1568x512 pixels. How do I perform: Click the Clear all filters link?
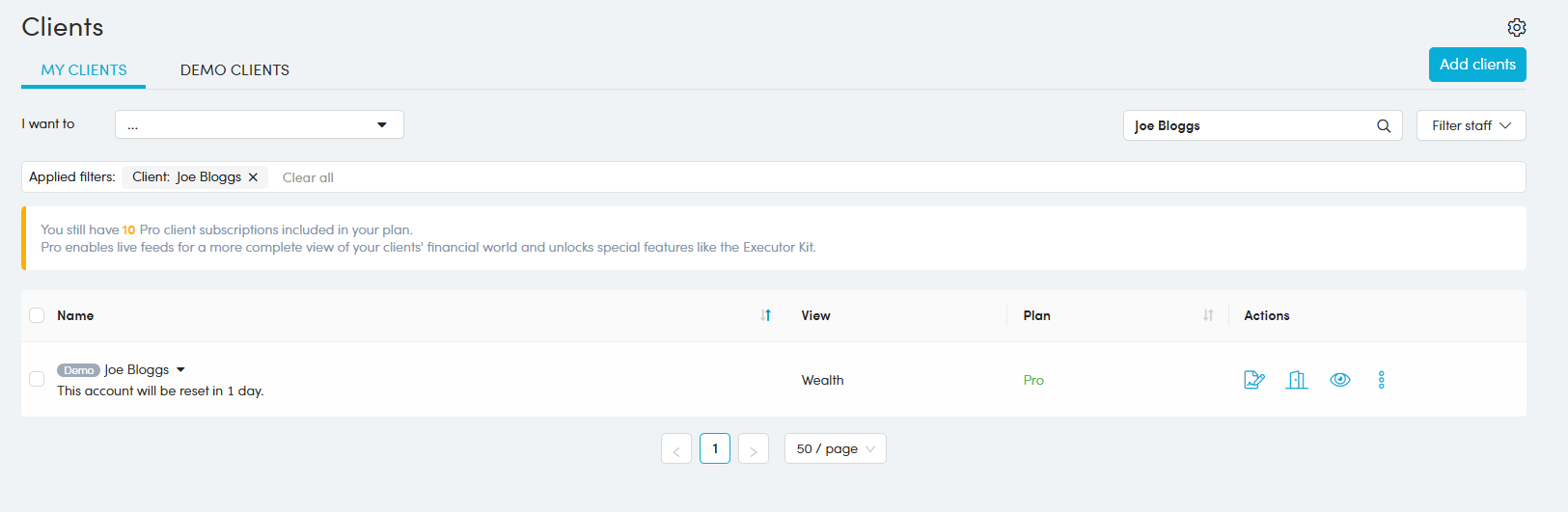tap(308, 177)
